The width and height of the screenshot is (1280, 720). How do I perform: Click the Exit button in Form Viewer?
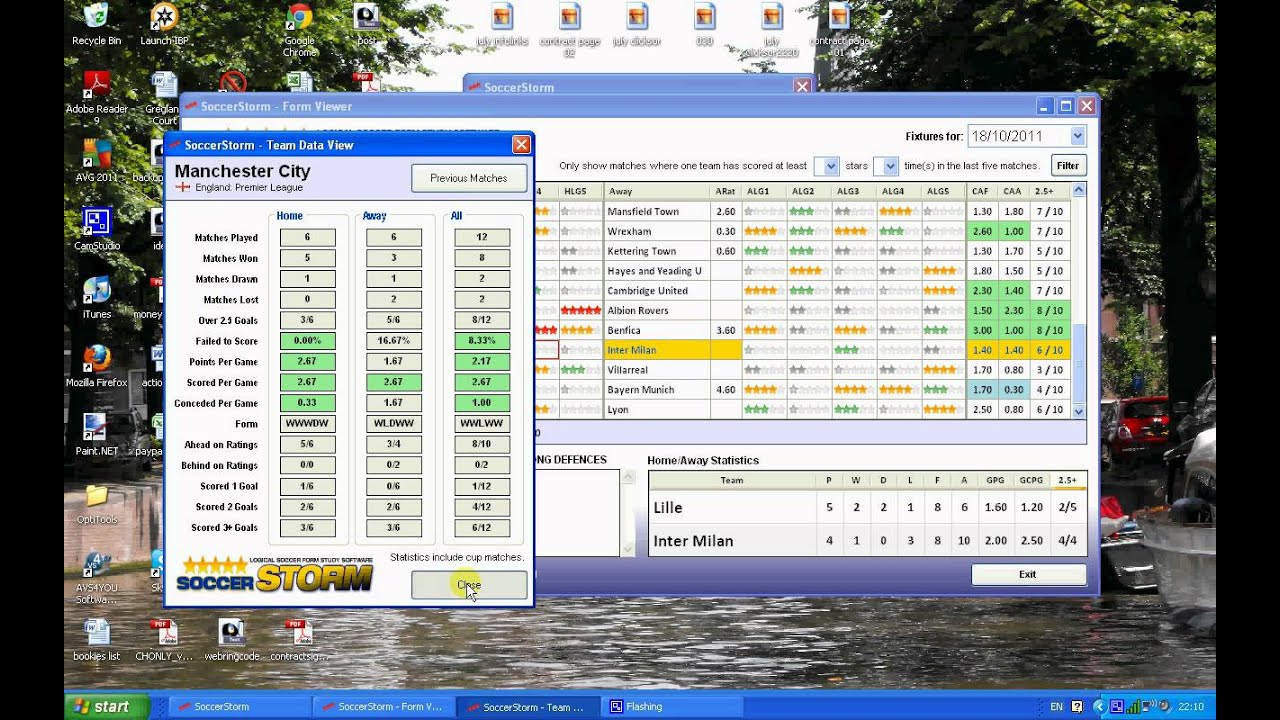[x=1028, y=574]
